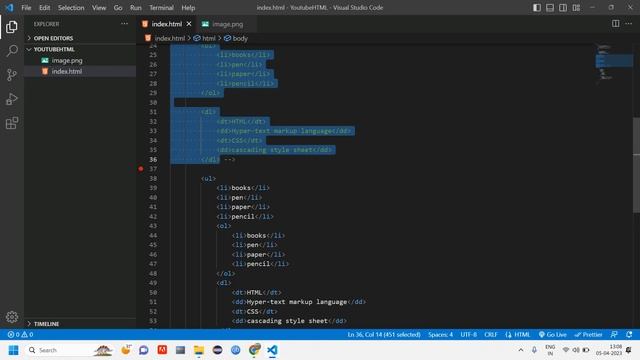Change end of line sequence CRLF

pos(491,334)
